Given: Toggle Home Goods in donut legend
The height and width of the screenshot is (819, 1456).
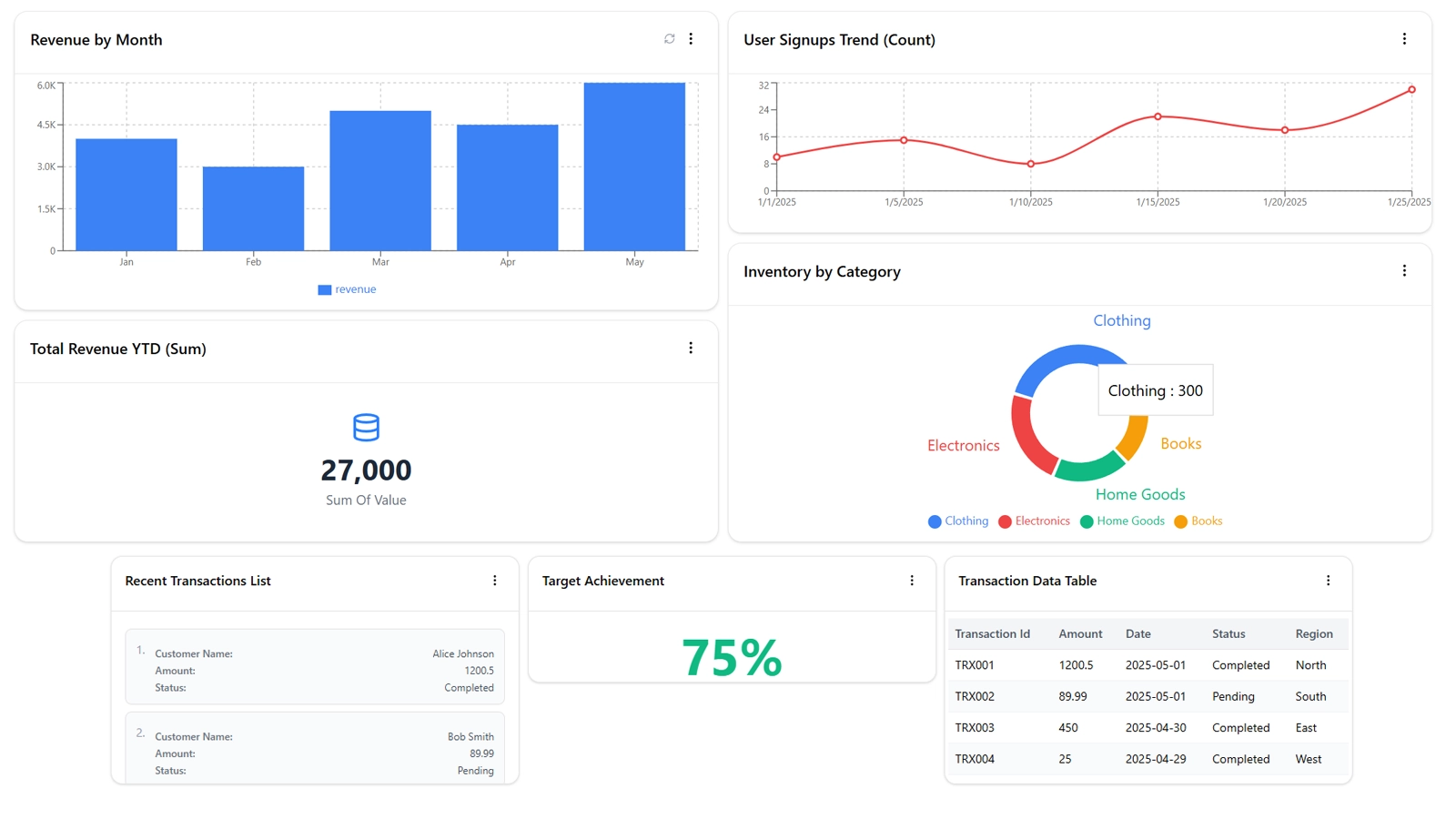Looking at the screenshot, I should click(x=1122, y=521).
